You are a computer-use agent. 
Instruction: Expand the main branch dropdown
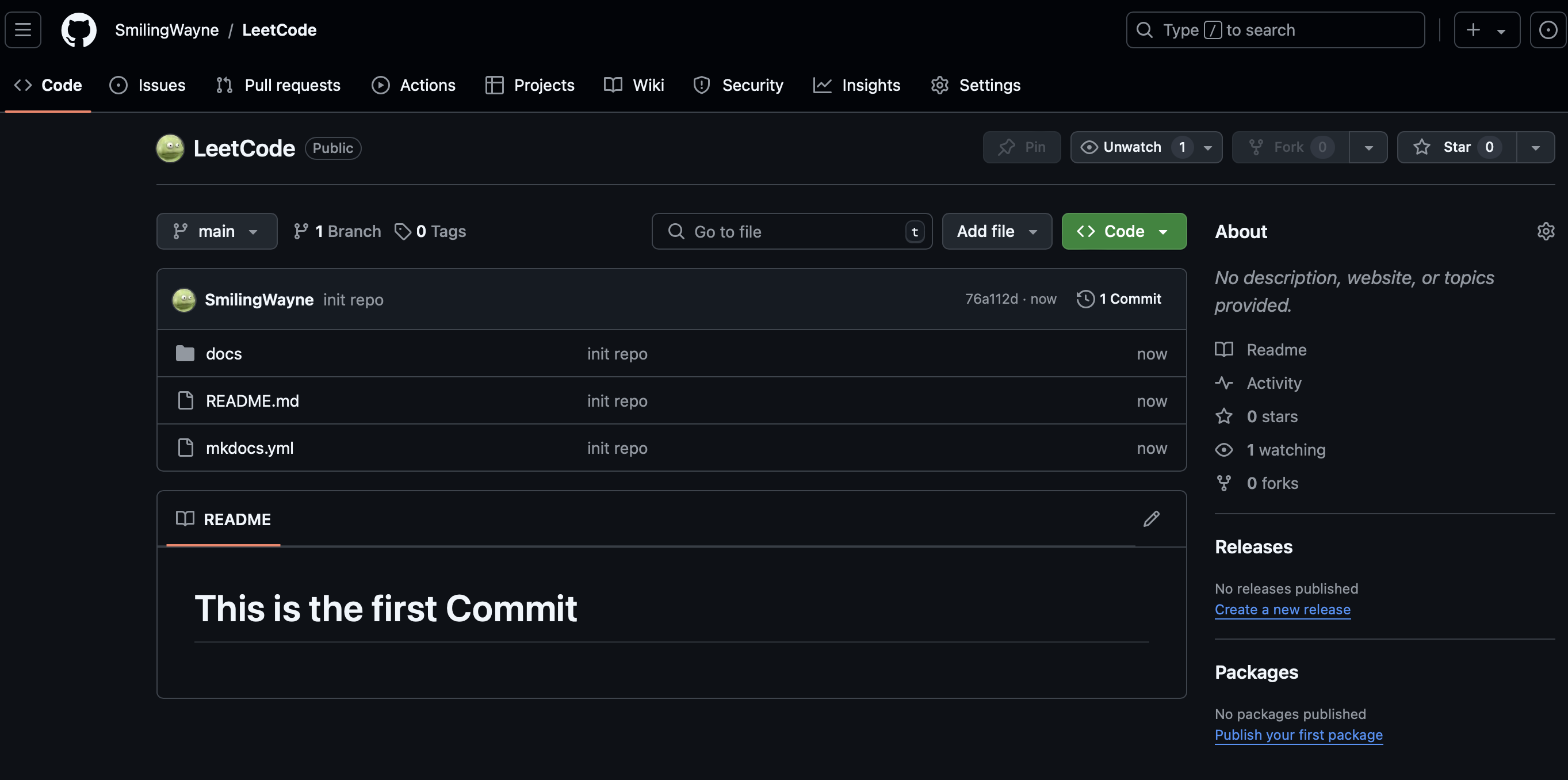coord(217,231)
